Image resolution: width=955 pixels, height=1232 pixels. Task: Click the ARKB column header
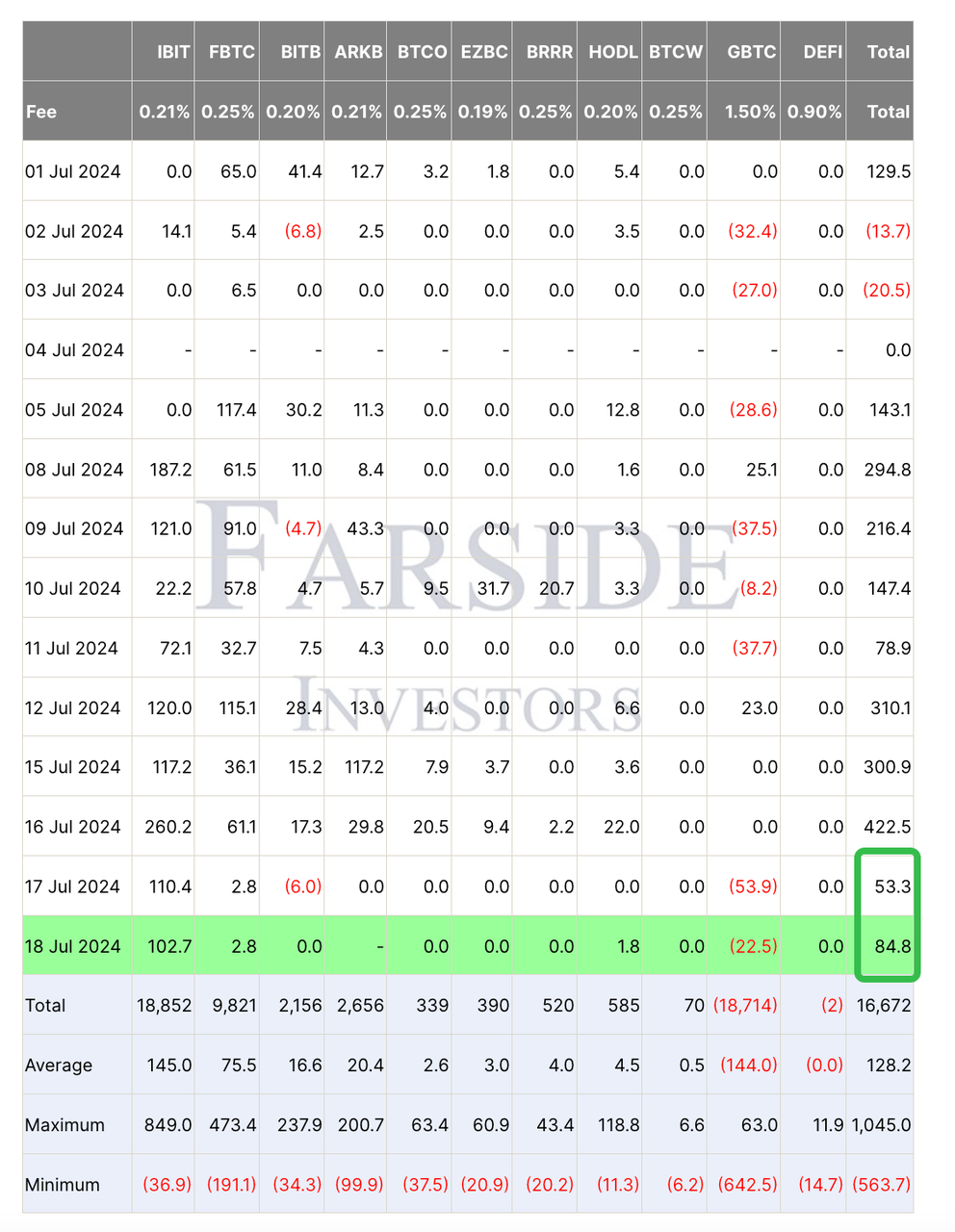(358, 52)
